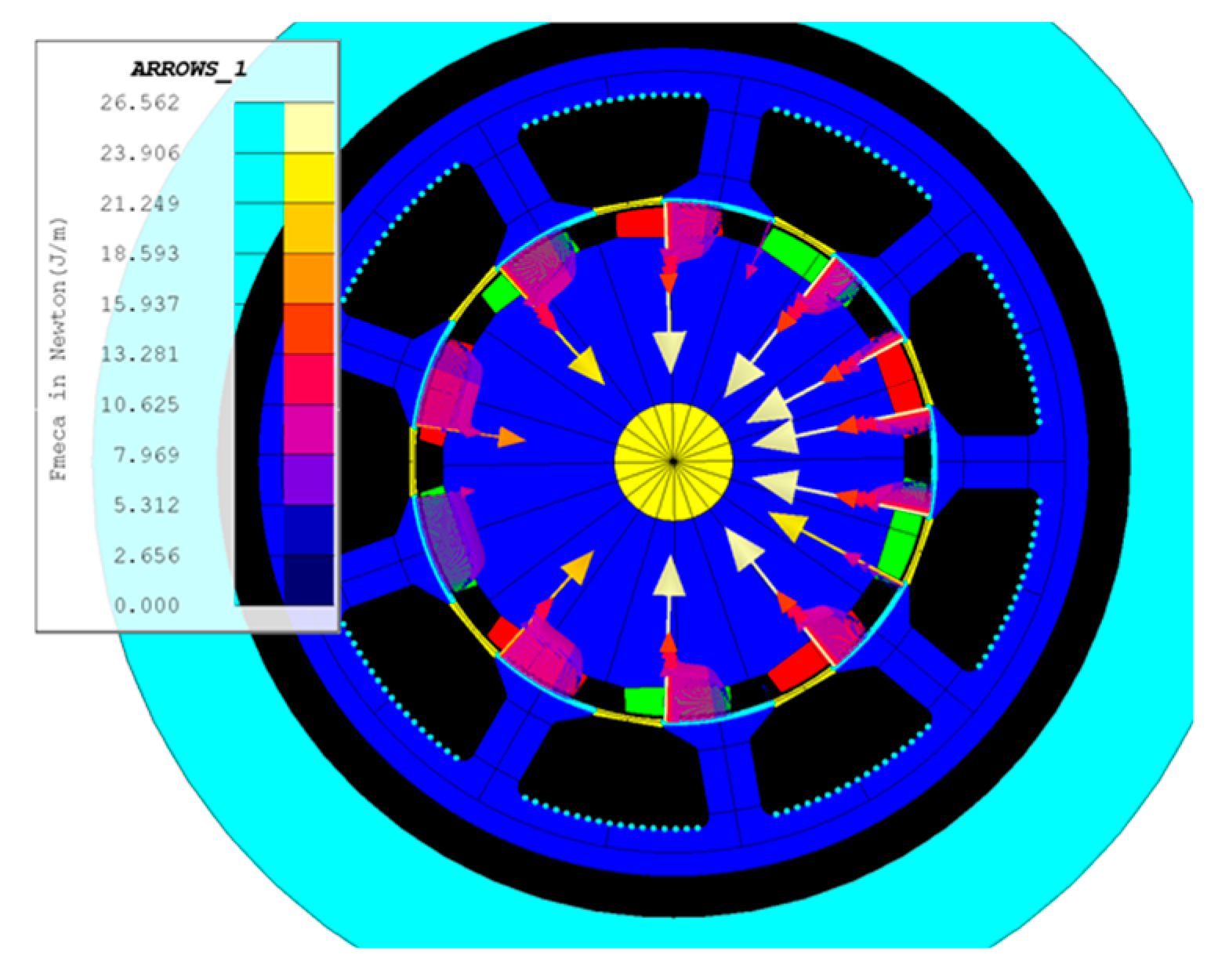
Task: Pick the bright yellow legend swatch
Action: click(309, 178)
